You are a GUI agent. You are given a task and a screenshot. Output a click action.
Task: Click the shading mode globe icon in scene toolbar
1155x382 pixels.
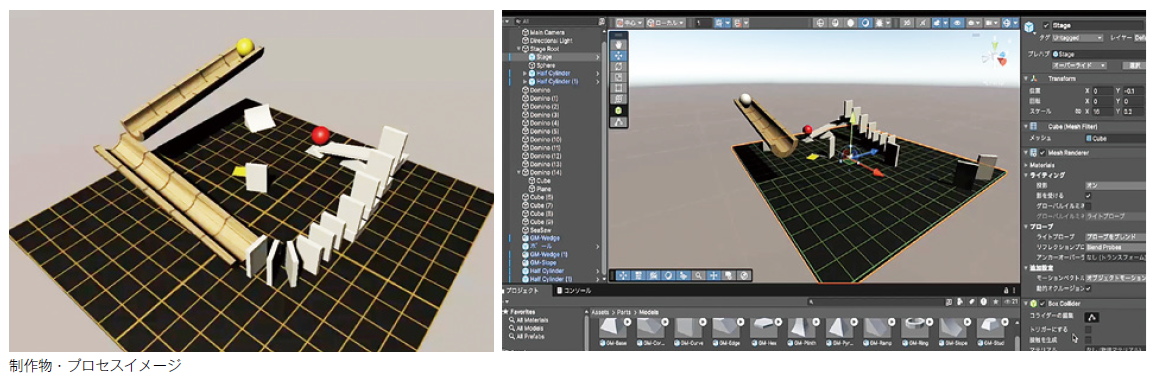(820, 23)
